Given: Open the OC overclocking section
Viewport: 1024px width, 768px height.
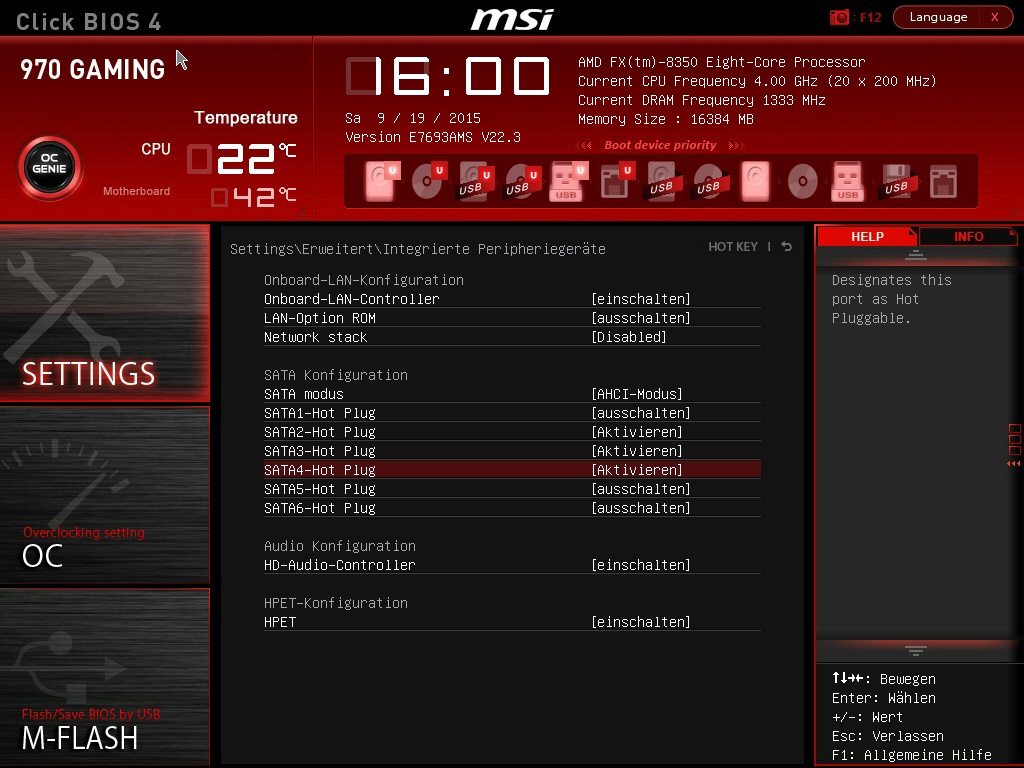Looking at the screenshot, I should click(x=104, y=495).
